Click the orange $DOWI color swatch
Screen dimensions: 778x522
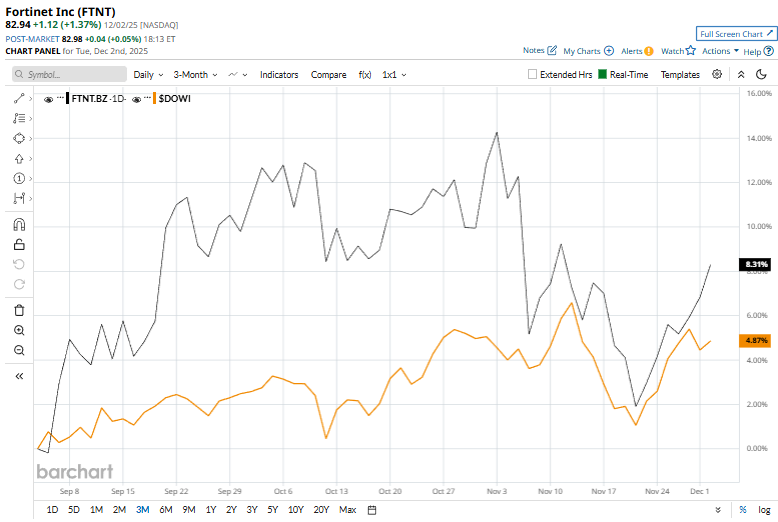154,98
